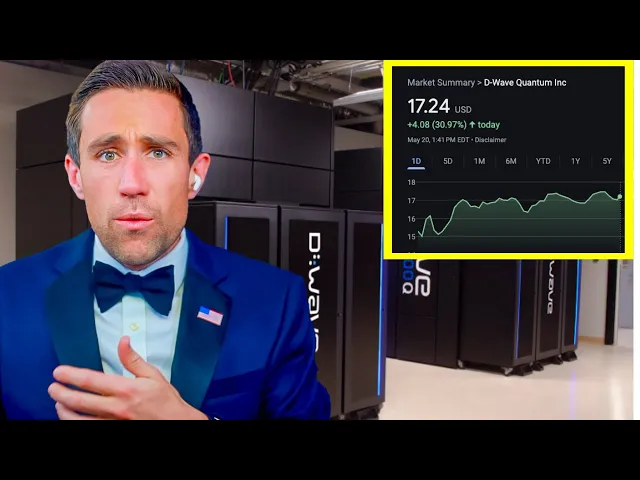Click the 17 axis label on chart
The image size is (640, 480).
point(411,200)
